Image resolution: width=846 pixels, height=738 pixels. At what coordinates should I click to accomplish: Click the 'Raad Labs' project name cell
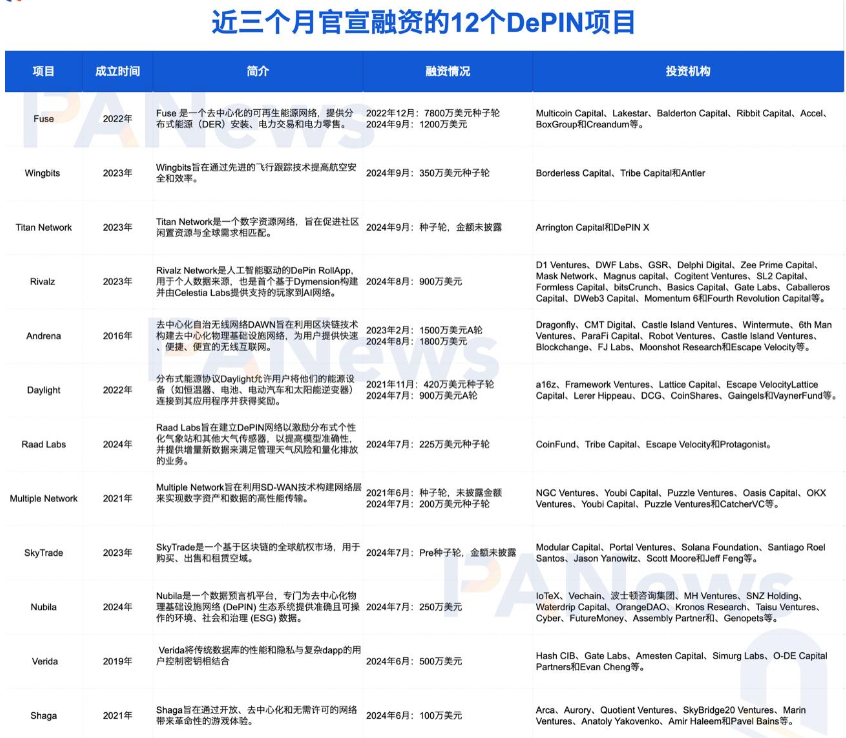(44, 445)
